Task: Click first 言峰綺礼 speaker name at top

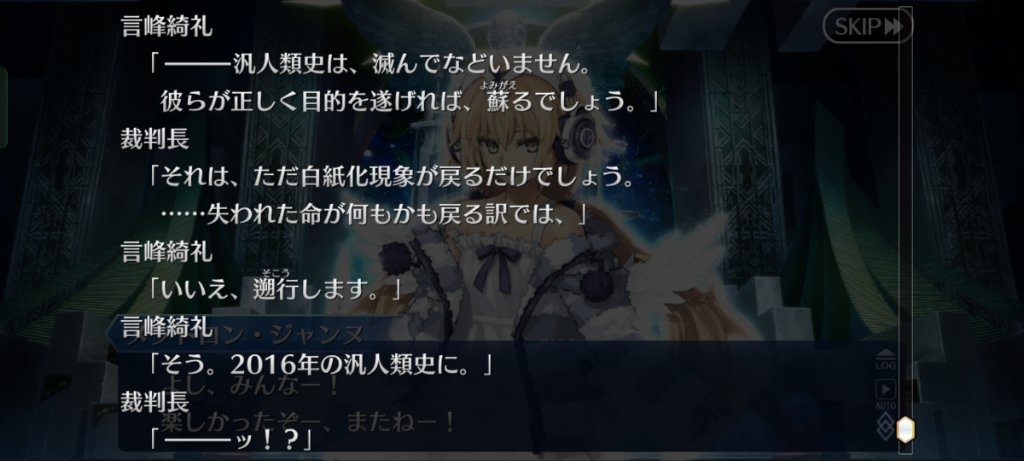Action: coord(167,26)
